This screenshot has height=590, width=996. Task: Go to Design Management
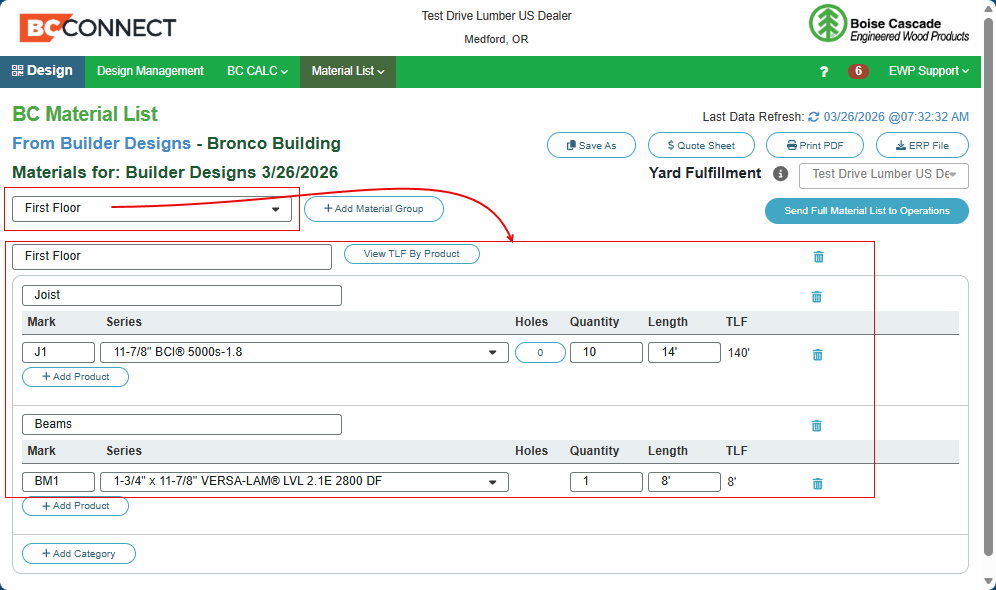[x=150, y=71]
